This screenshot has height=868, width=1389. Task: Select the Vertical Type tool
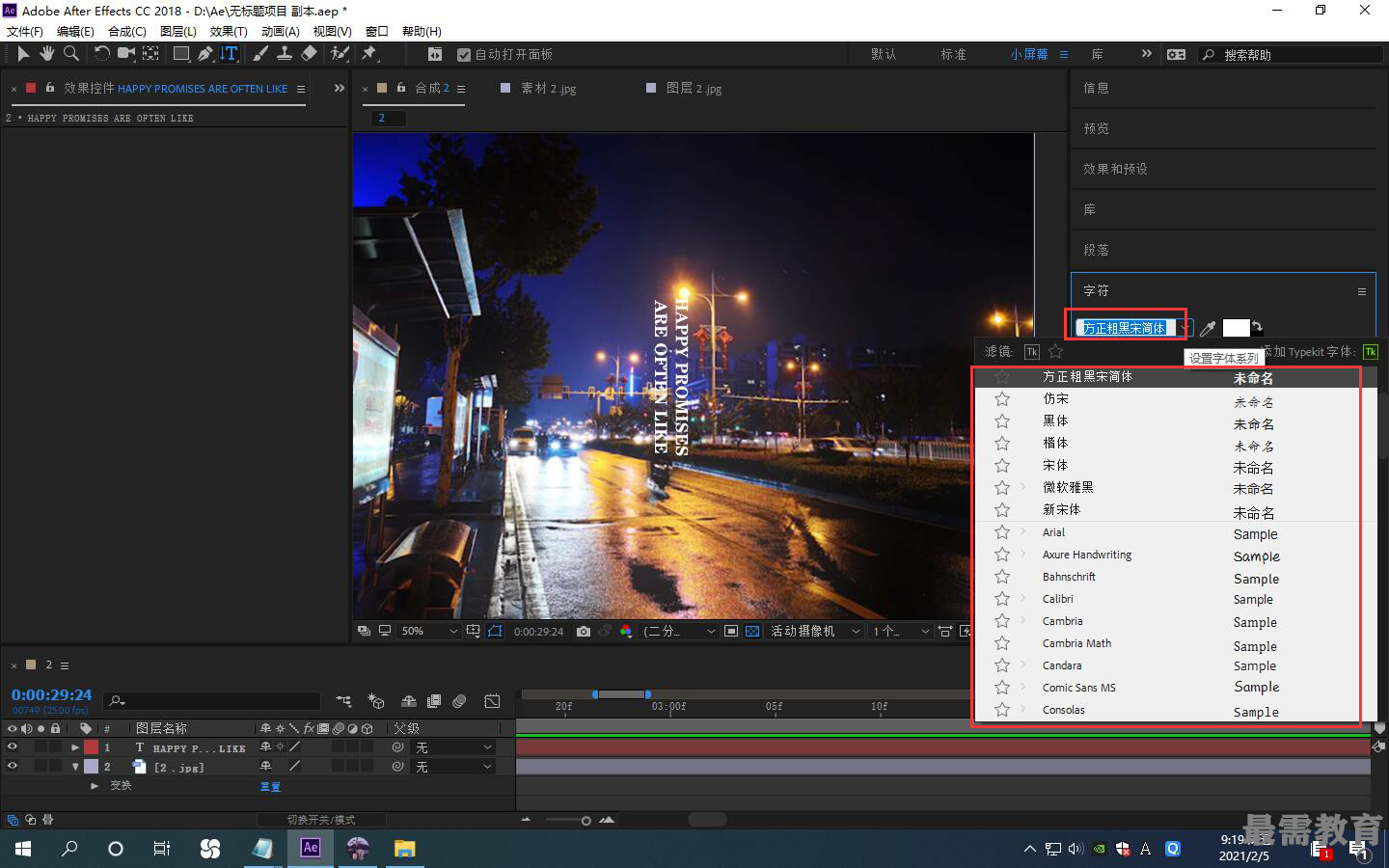[x=230, y=54]
